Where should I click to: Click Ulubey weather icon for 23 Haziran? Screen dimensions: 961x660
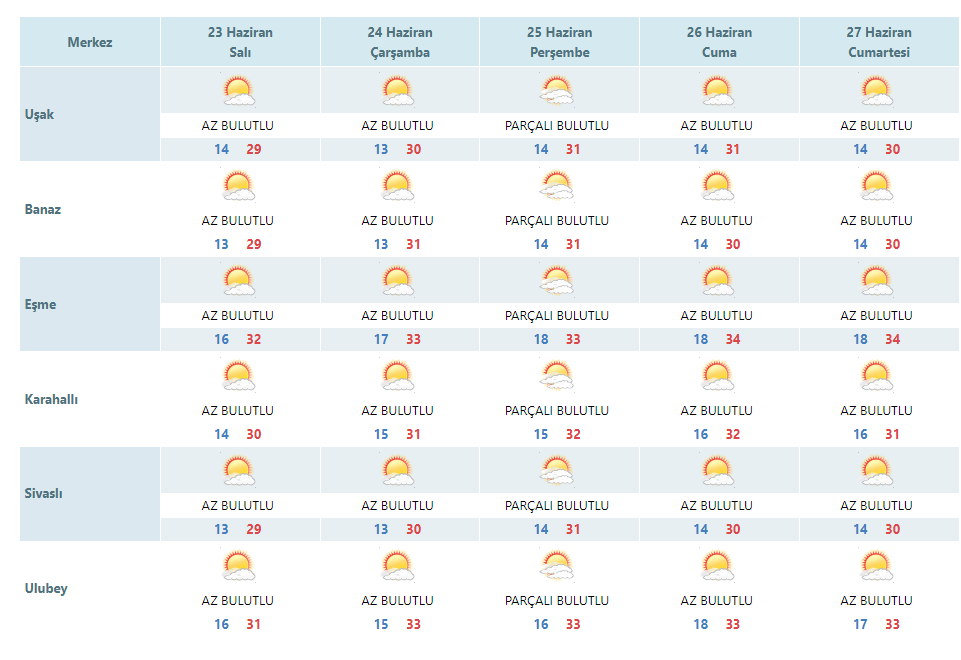pyautogui.click(x=238, y=566)
